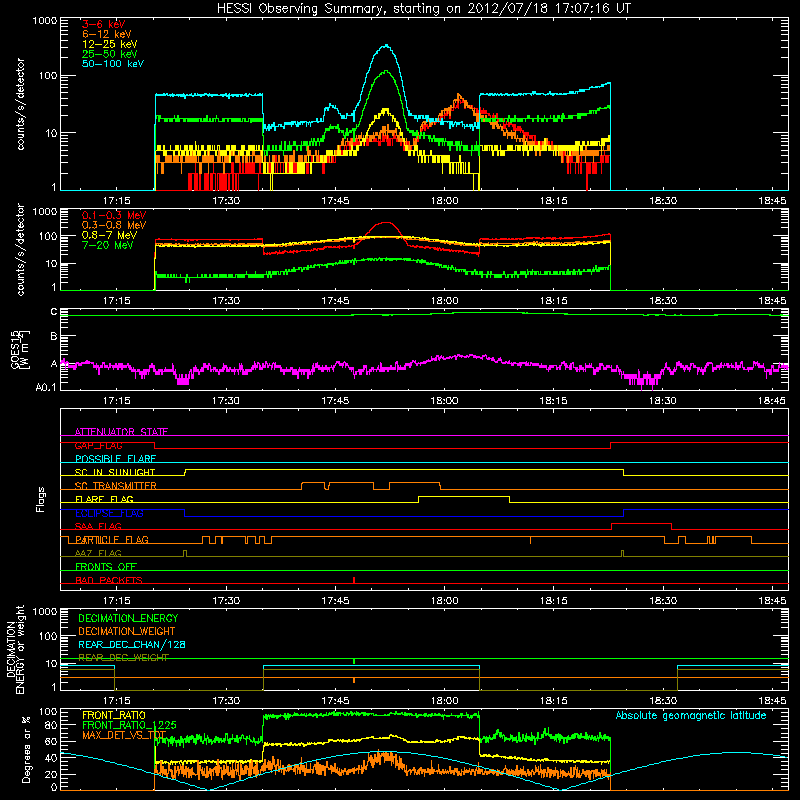Click the vertical Flags axis title
The height and width of the screenshot is (800, 800).
click(41, 499)
